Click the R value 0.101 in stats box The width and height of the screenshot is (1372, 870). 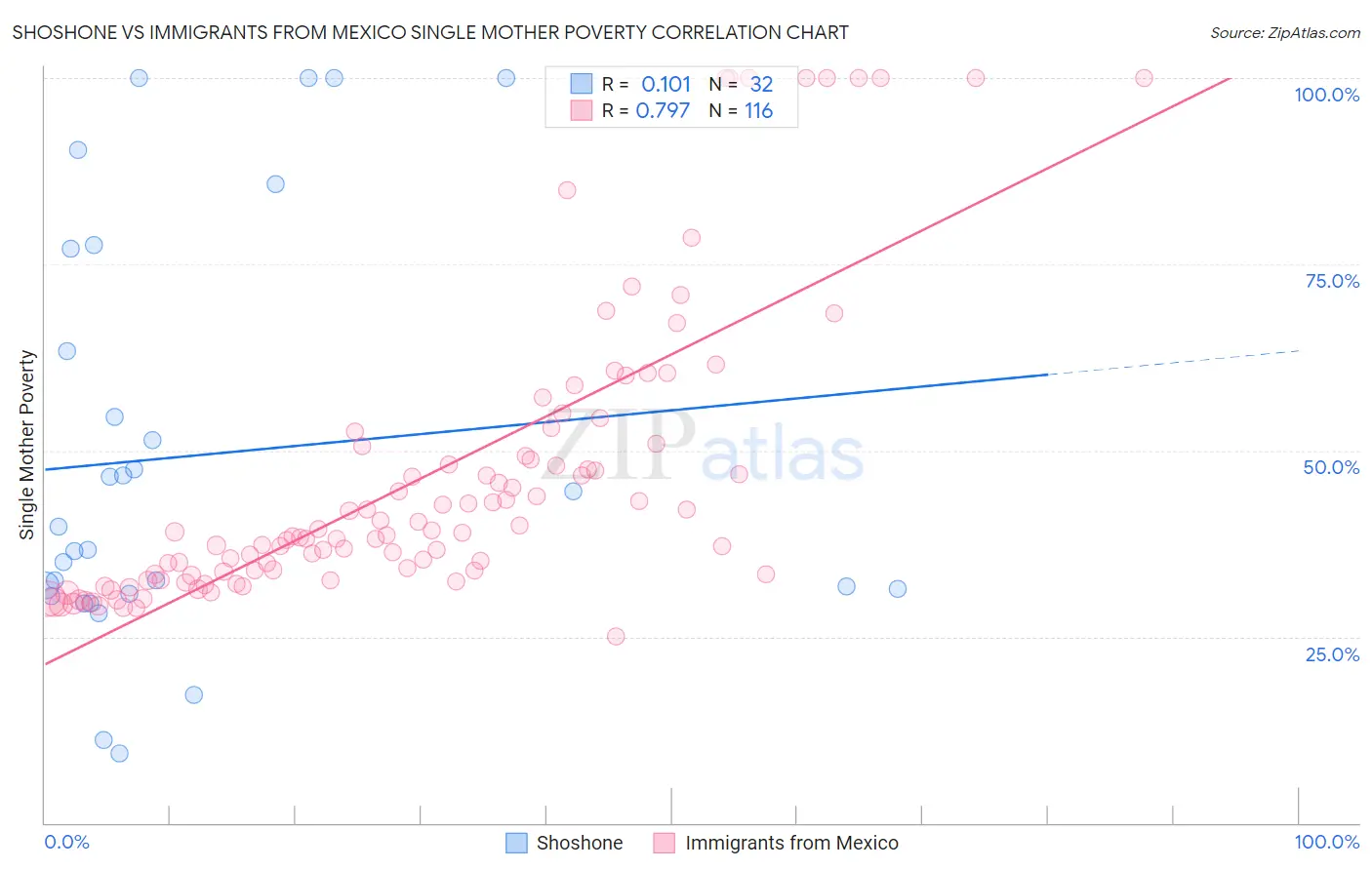click(666, 85)
